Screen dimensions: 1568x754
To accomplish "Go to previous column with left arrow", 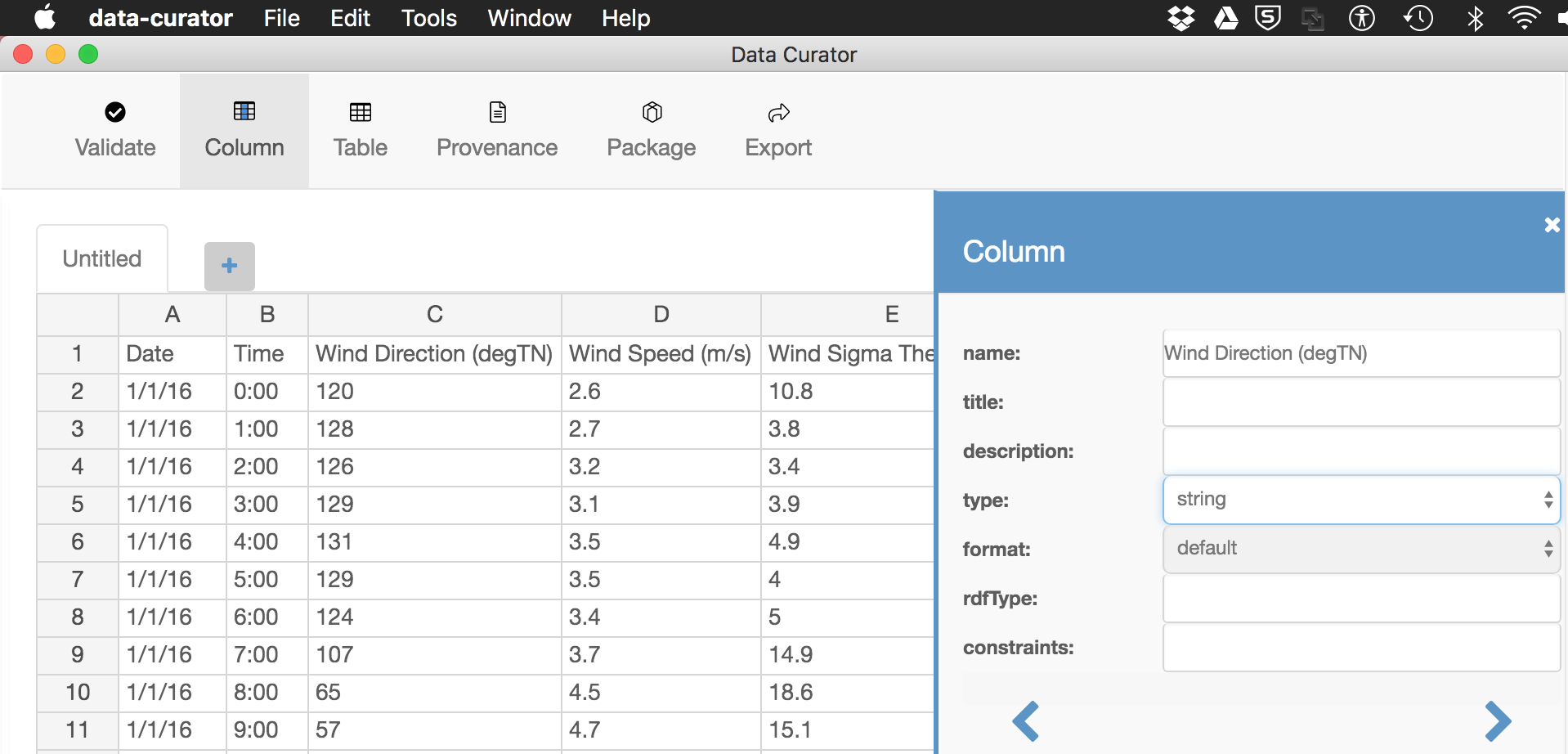I will (x=1025, y=721).
